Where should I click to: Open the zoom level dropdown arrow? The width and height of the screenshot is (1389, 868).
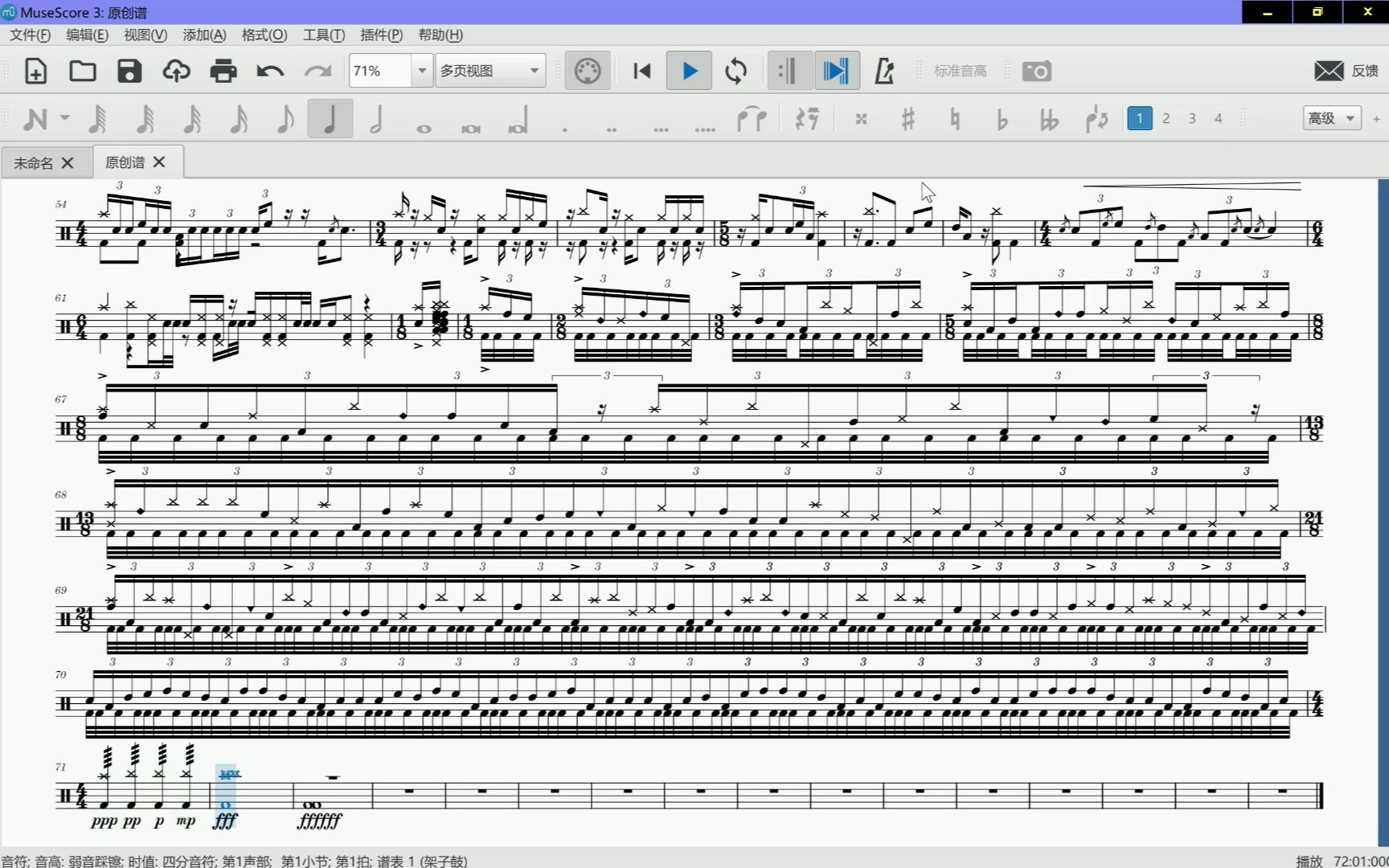[x=422, y=71]
